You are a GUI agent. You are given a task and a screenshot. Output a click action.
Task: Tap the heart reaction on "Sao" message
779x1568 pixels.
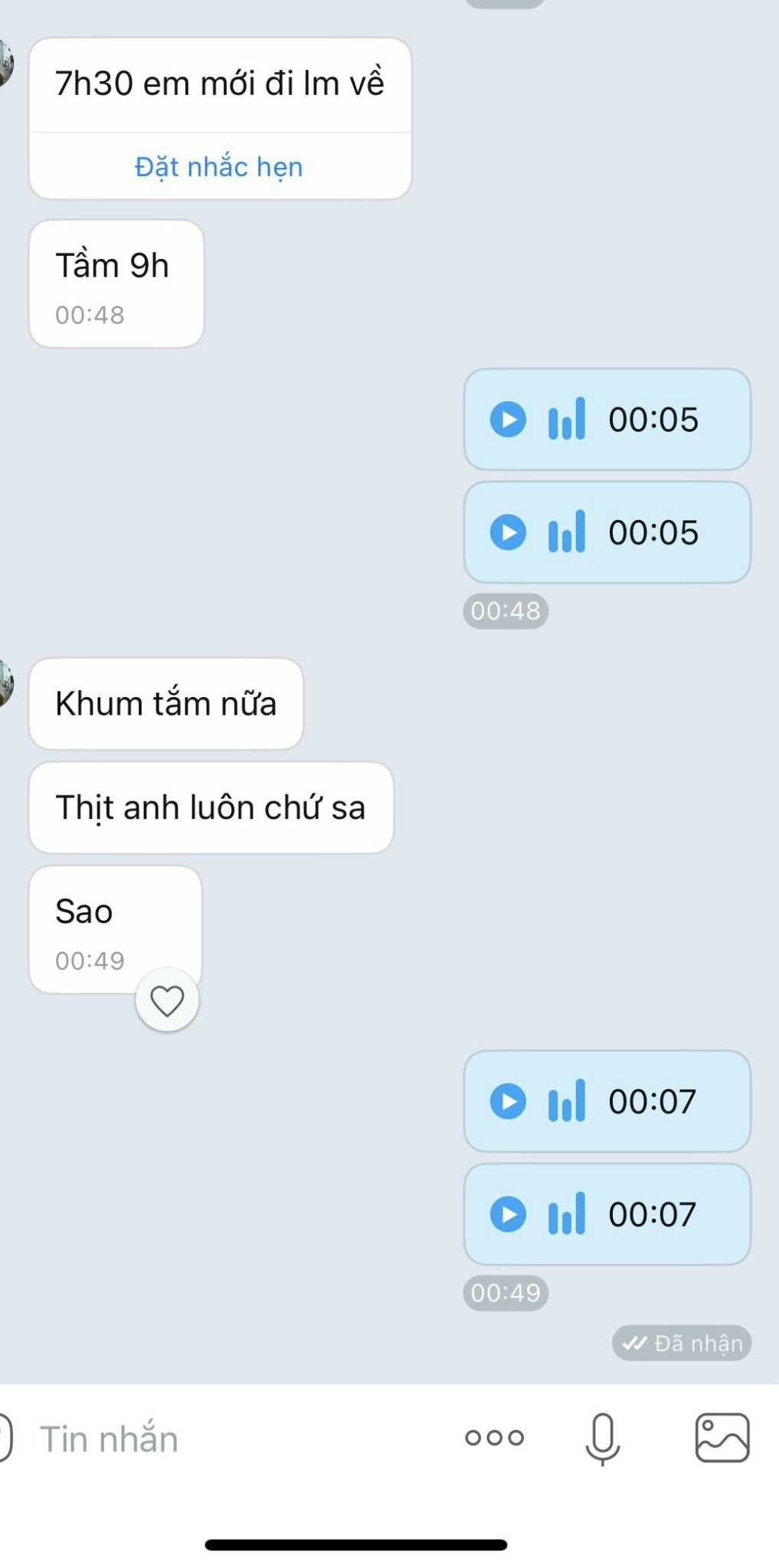167,1000
